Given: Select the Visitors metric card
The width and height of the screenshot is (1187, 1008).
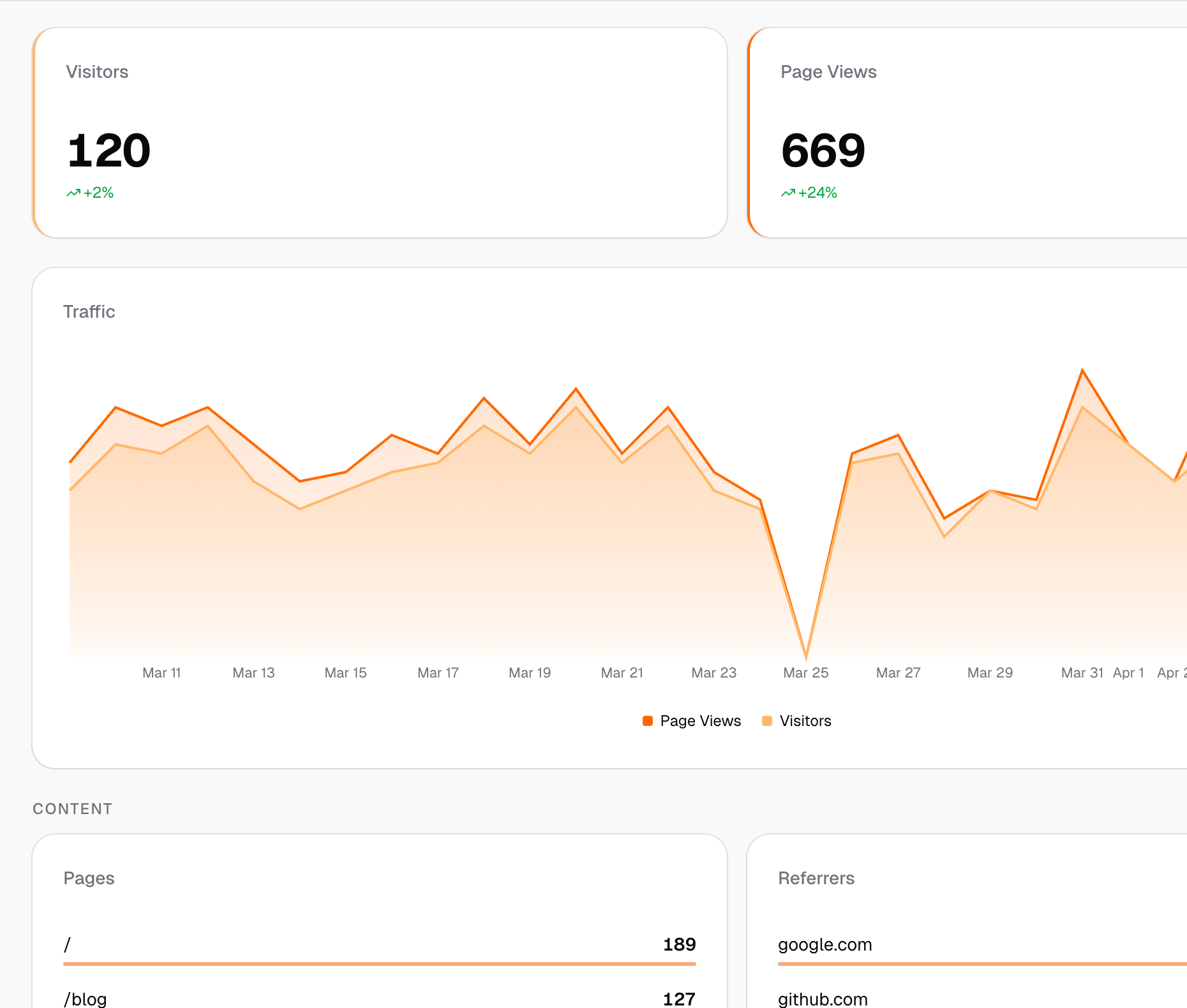Looking at the screenshot, I should coord(380,133).
